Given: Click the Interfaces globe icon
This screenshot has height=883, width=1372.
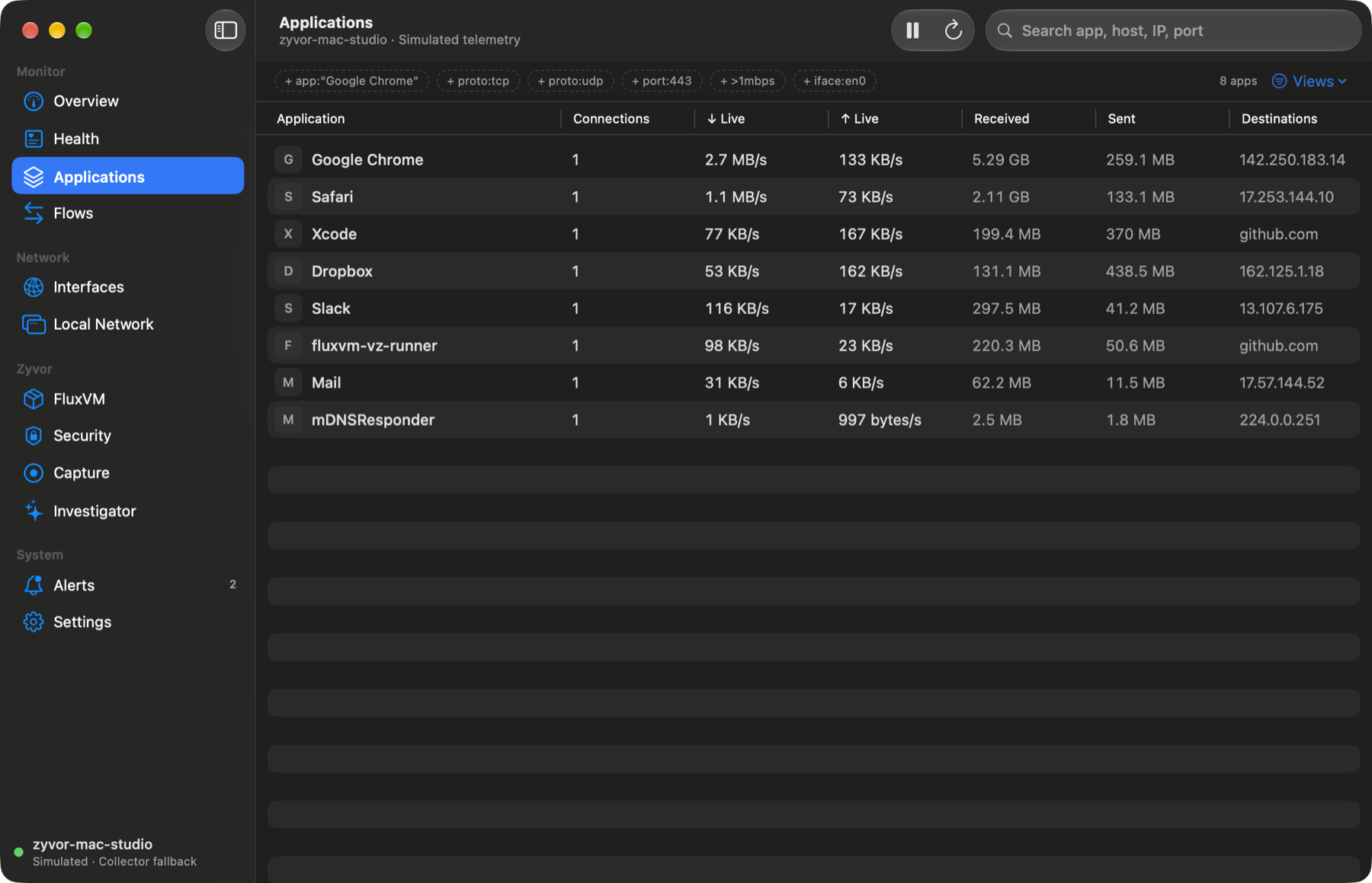Looking at the screenshot, I should (x=34, y=287).
